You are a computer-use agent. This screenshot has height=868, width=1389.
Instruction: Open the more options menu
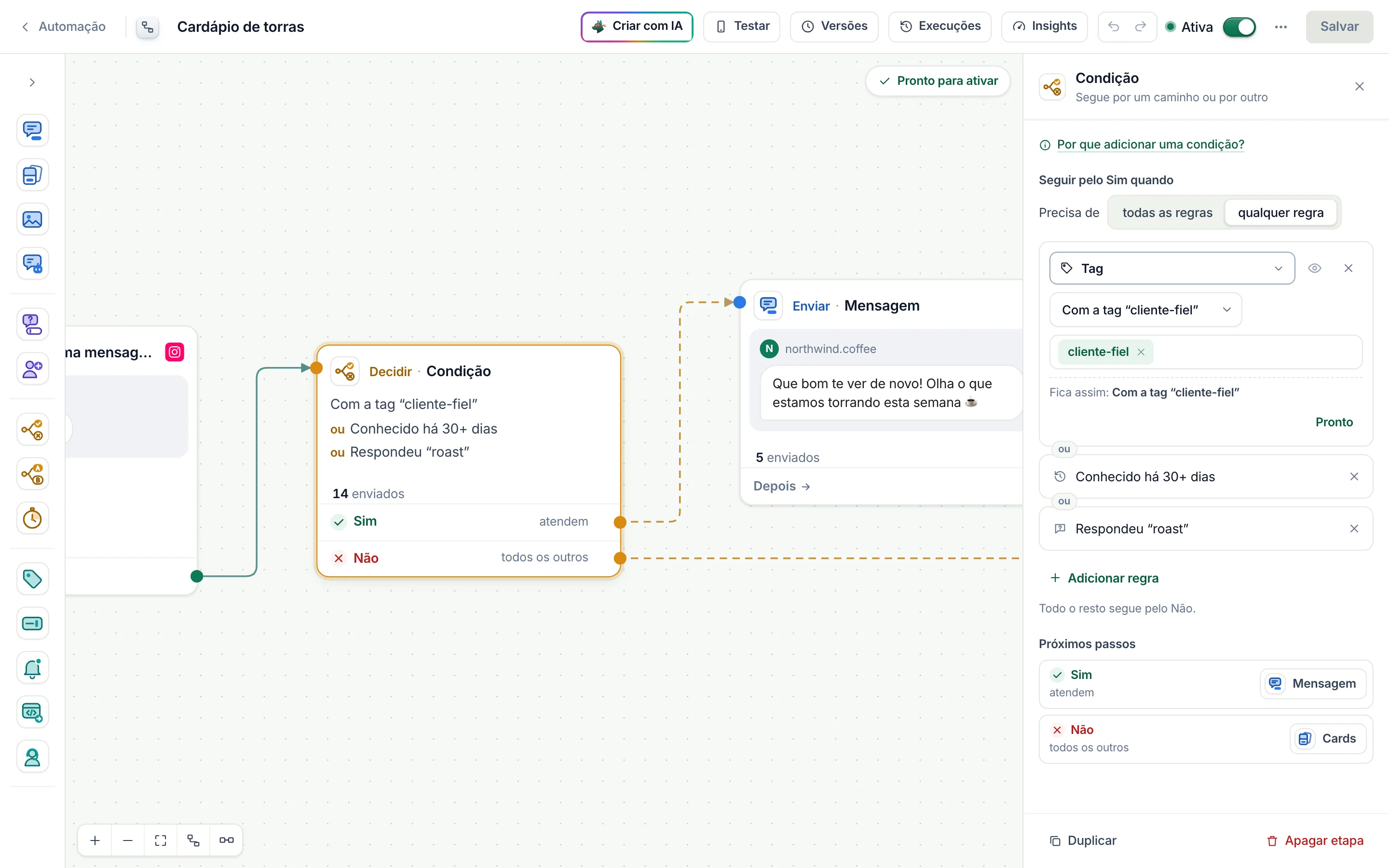point(1280,27)
